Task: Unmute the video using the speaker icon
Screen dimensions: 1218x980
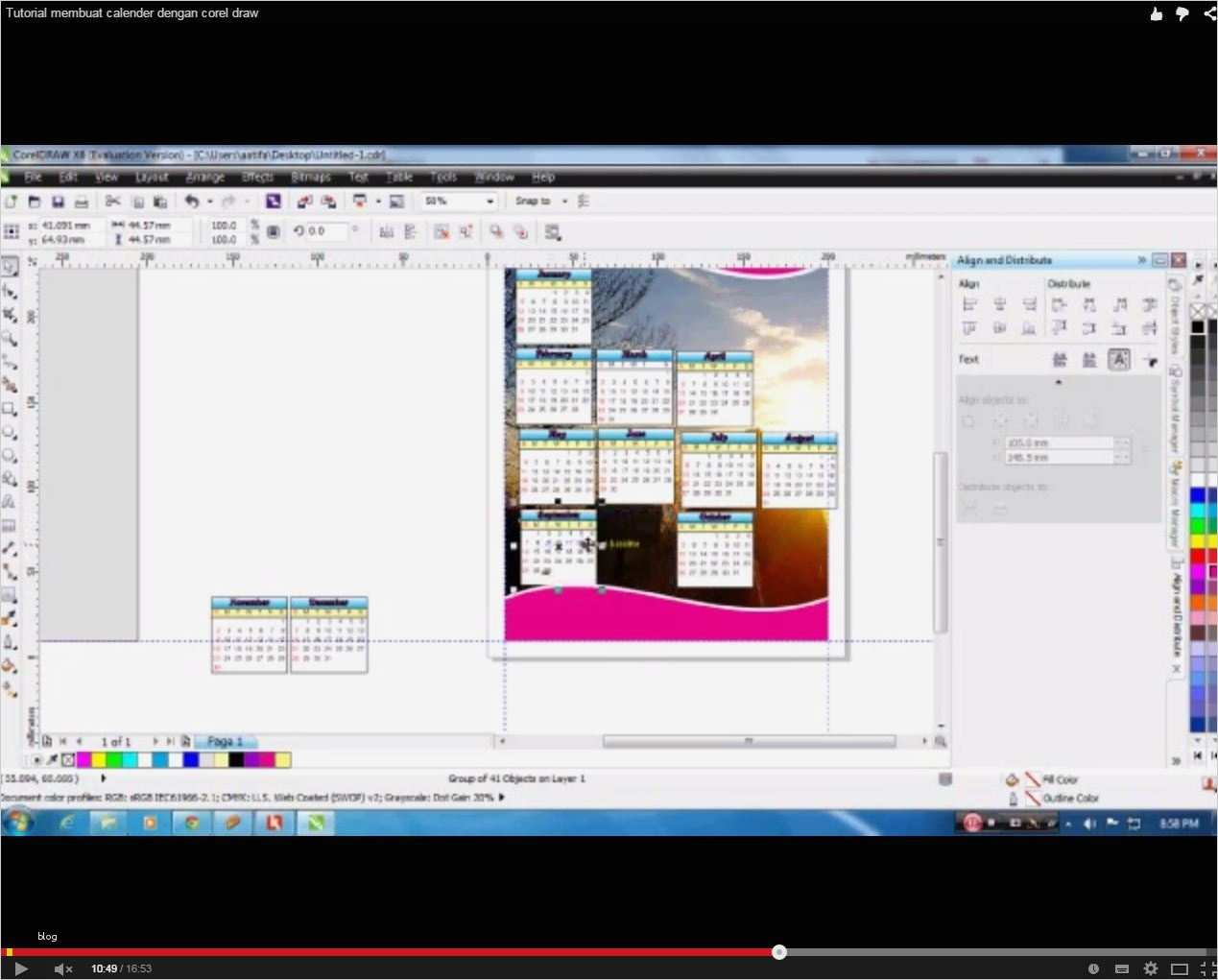Action: (62, 968)
